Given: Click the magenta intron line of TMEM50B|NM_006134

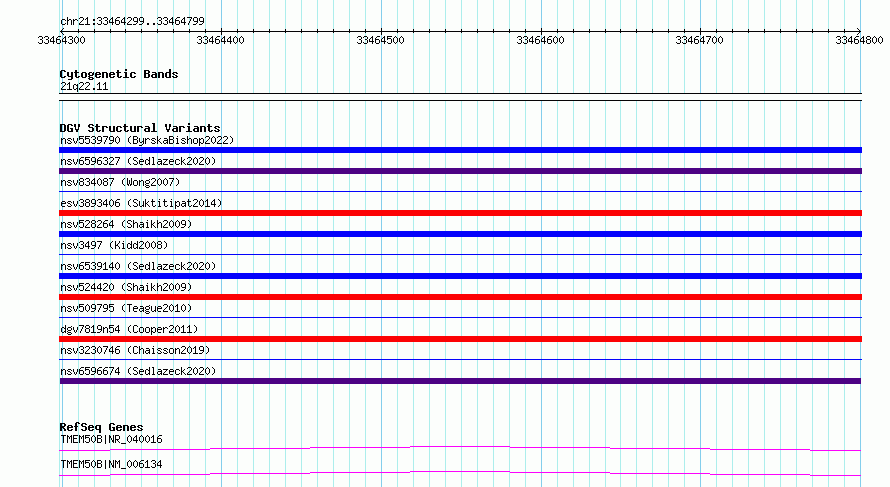Looking at the screenshot, I should (x=460, y=473).
